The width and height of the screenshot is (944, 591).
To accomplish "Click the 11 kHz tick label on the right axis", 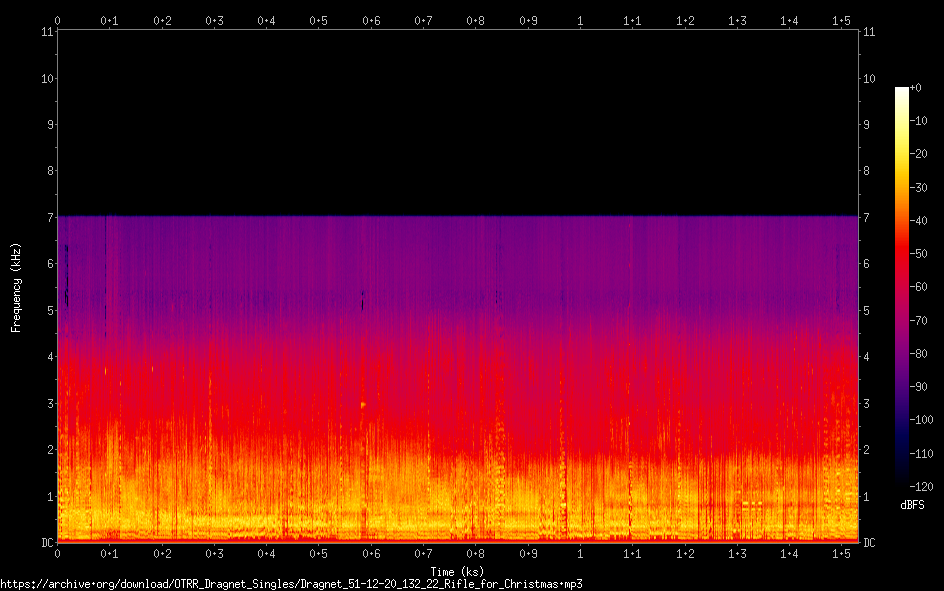I will coord(869,32).
